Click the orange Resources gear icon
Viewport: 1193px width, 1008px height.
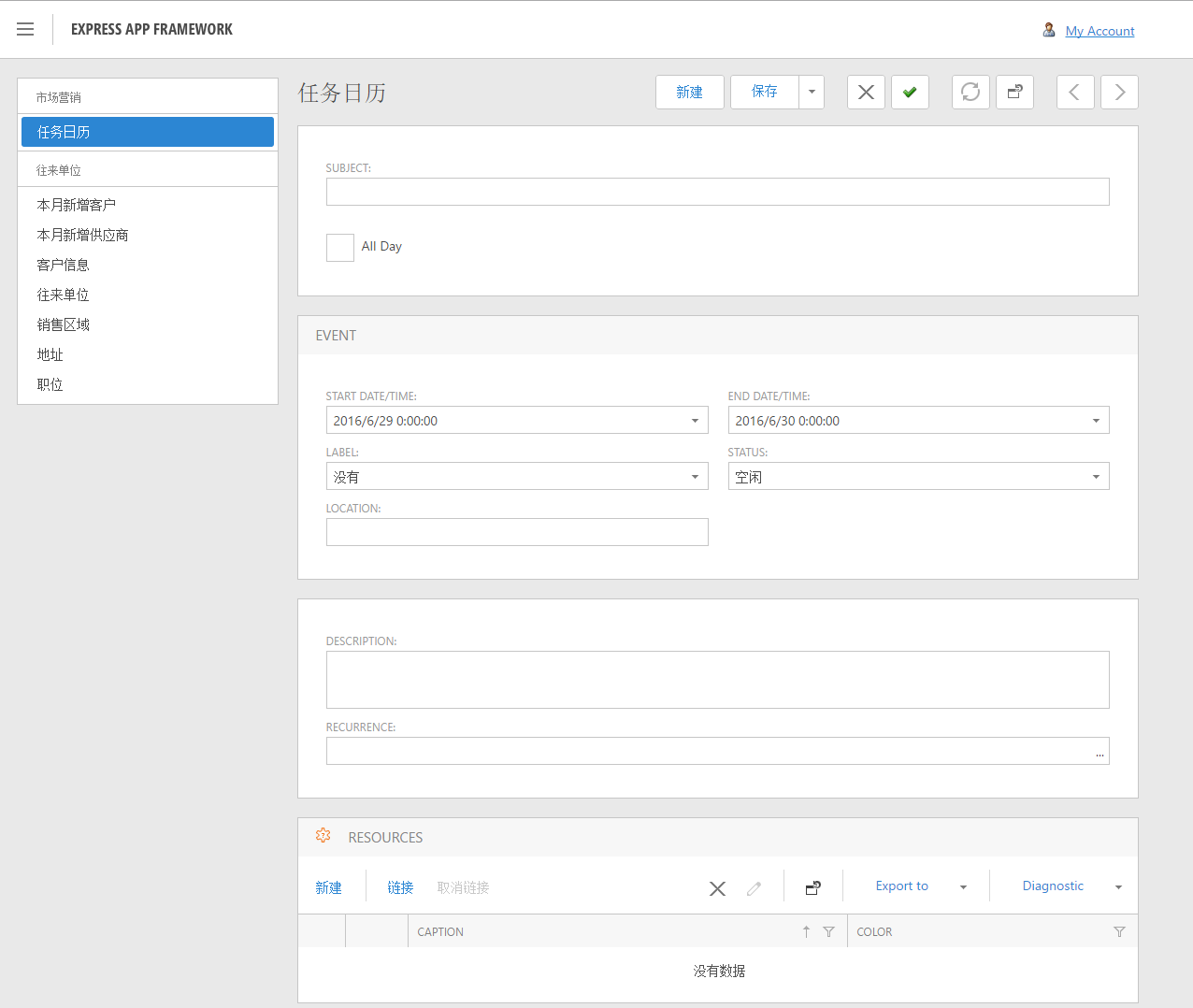tap(323, 836)
